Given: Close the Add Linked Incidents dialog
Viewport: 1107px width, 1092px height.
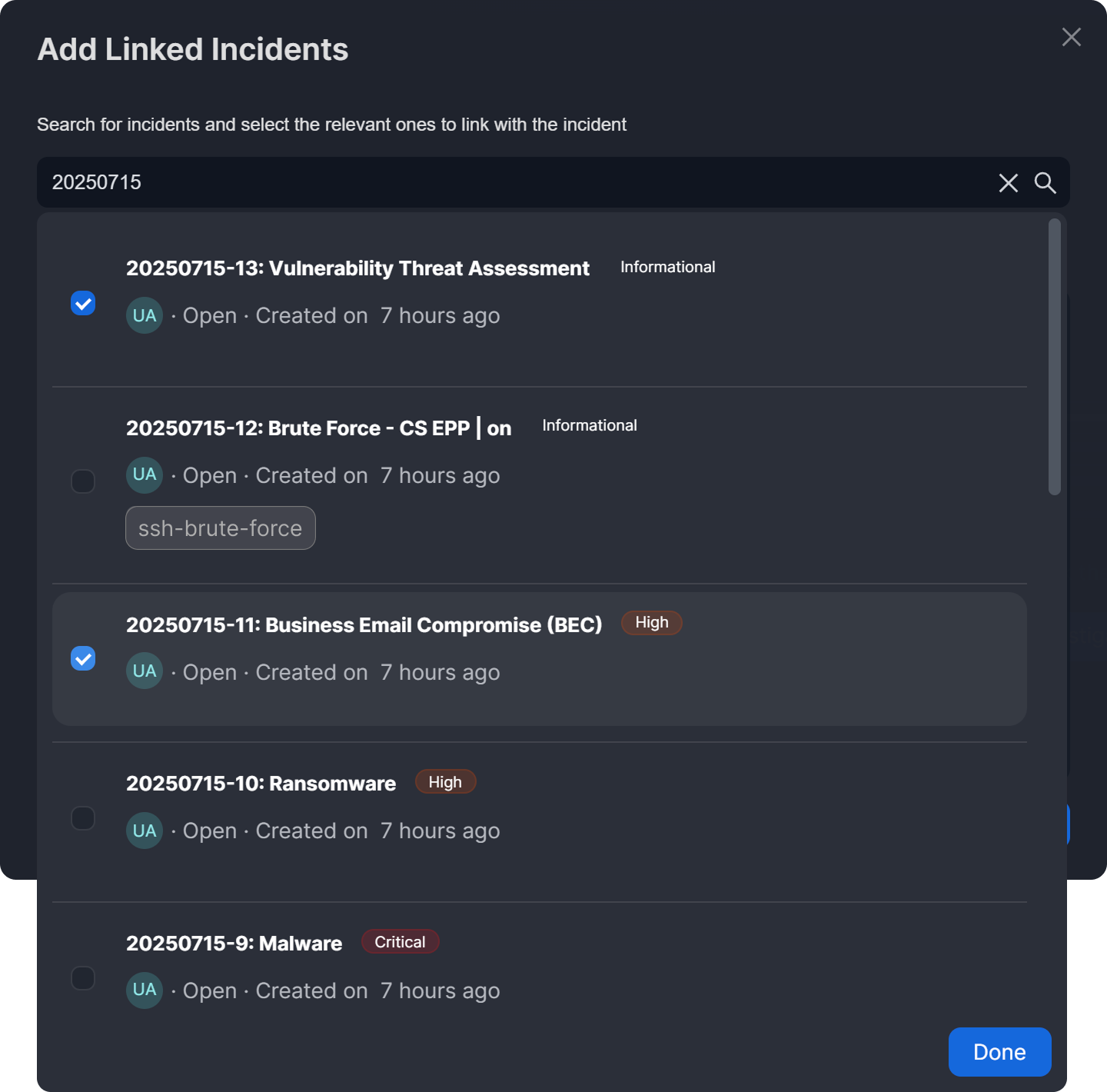Looking at the screenshot, I should 1071,37.
